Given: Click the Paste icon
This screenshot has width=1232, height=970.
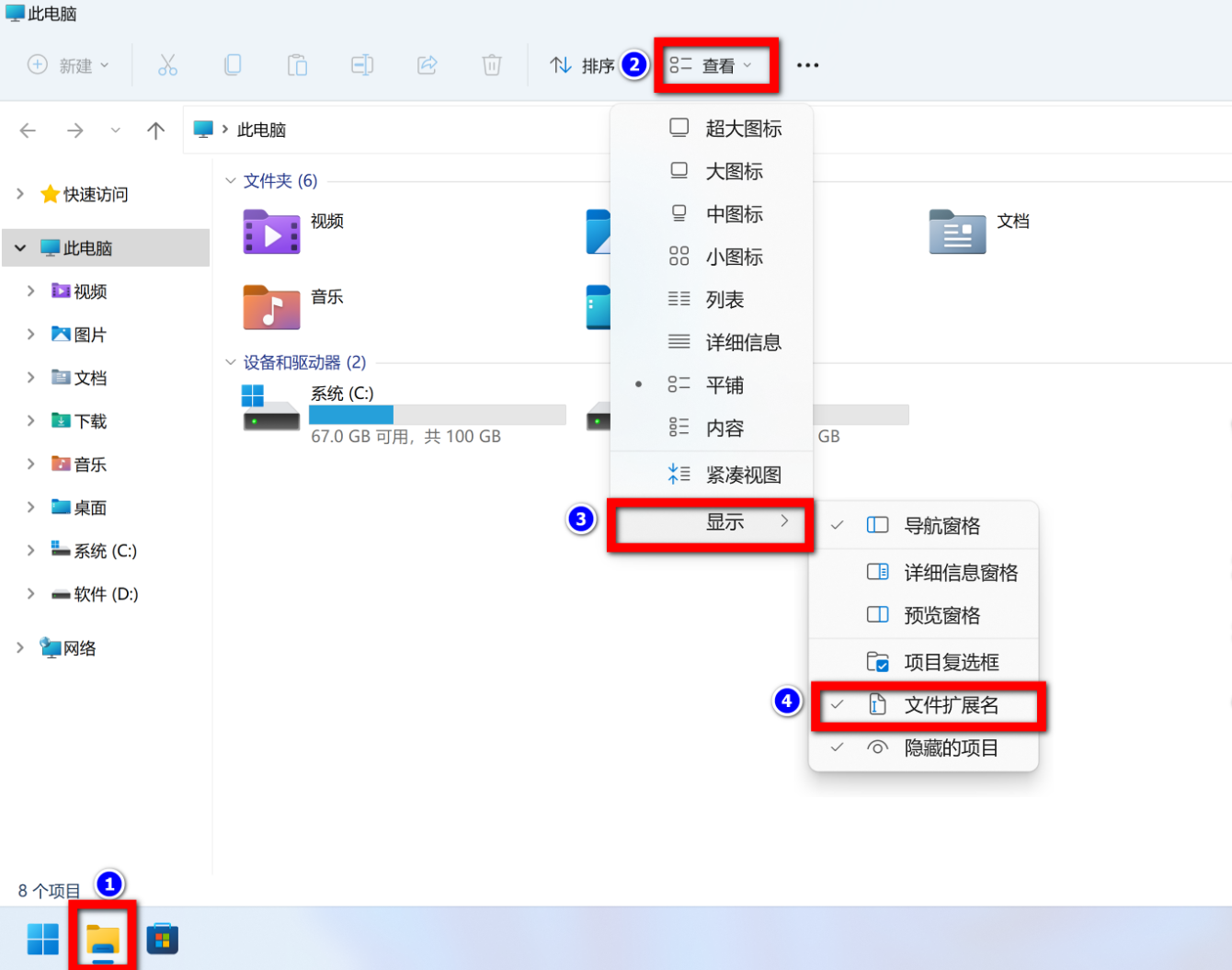Looking at the screenshot, I should point(296,64).
